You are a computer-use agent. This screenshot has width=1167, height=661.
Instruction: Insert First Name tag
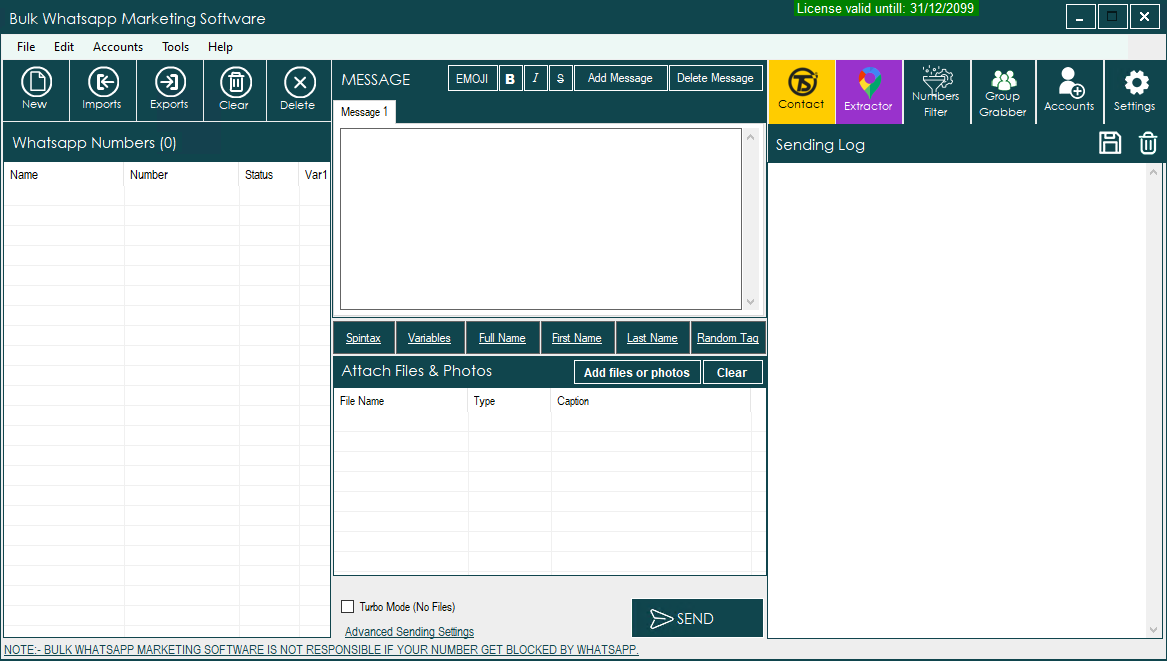577,338
